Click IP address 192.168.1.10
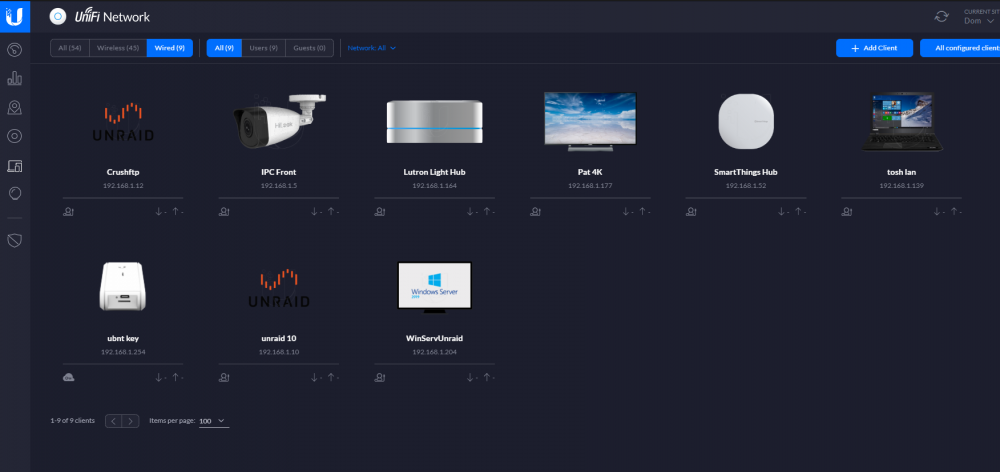Viewport: 1000px width, 472px height. tap(279, 352)
